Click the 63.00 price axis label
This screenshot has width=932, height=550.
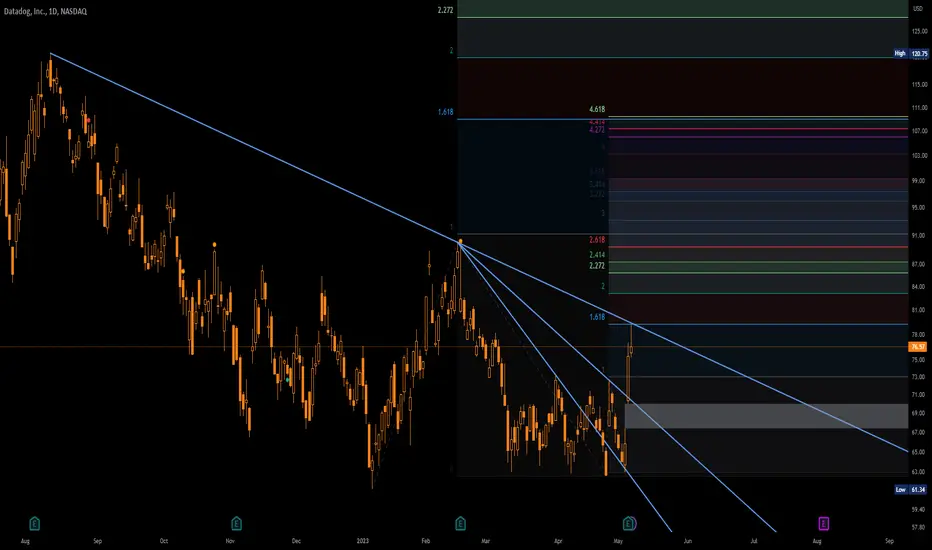(919, 472)
